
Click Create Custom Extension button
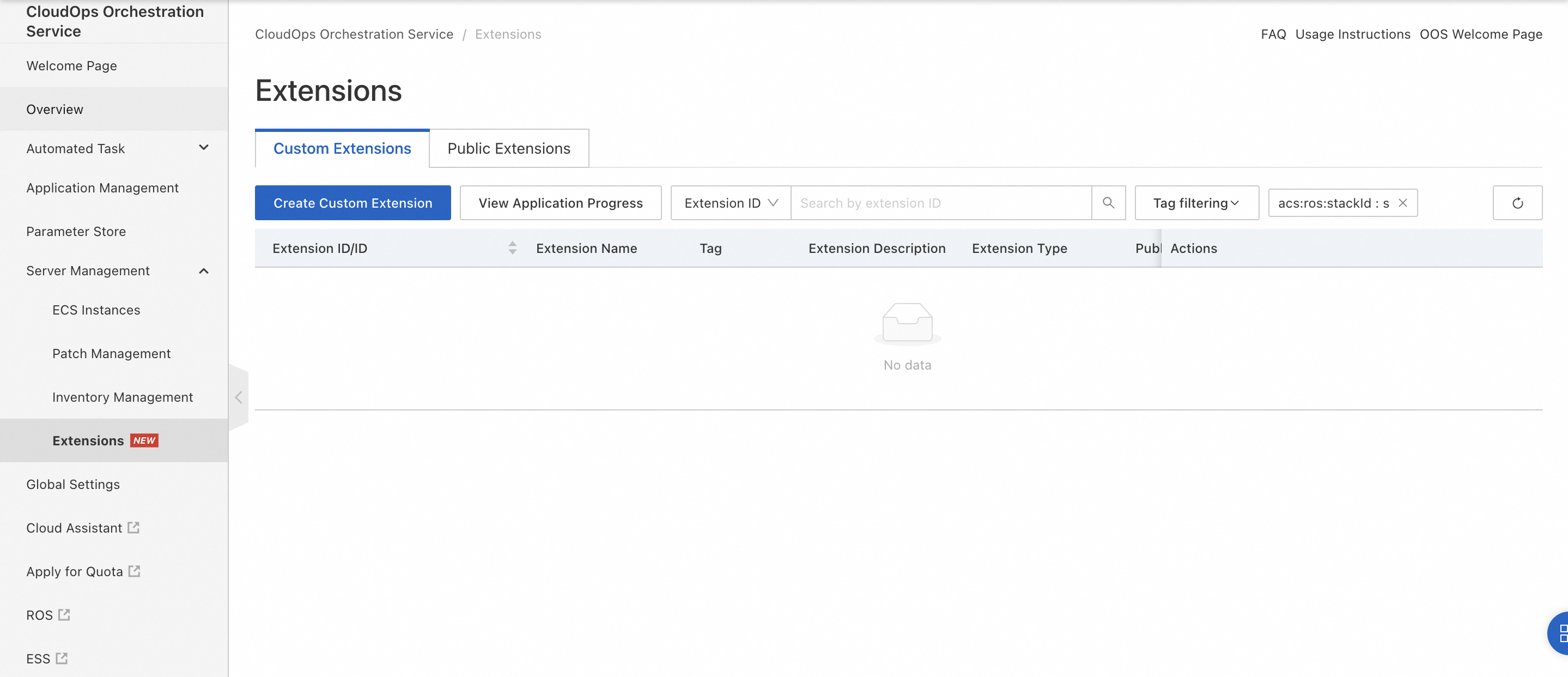353,203
